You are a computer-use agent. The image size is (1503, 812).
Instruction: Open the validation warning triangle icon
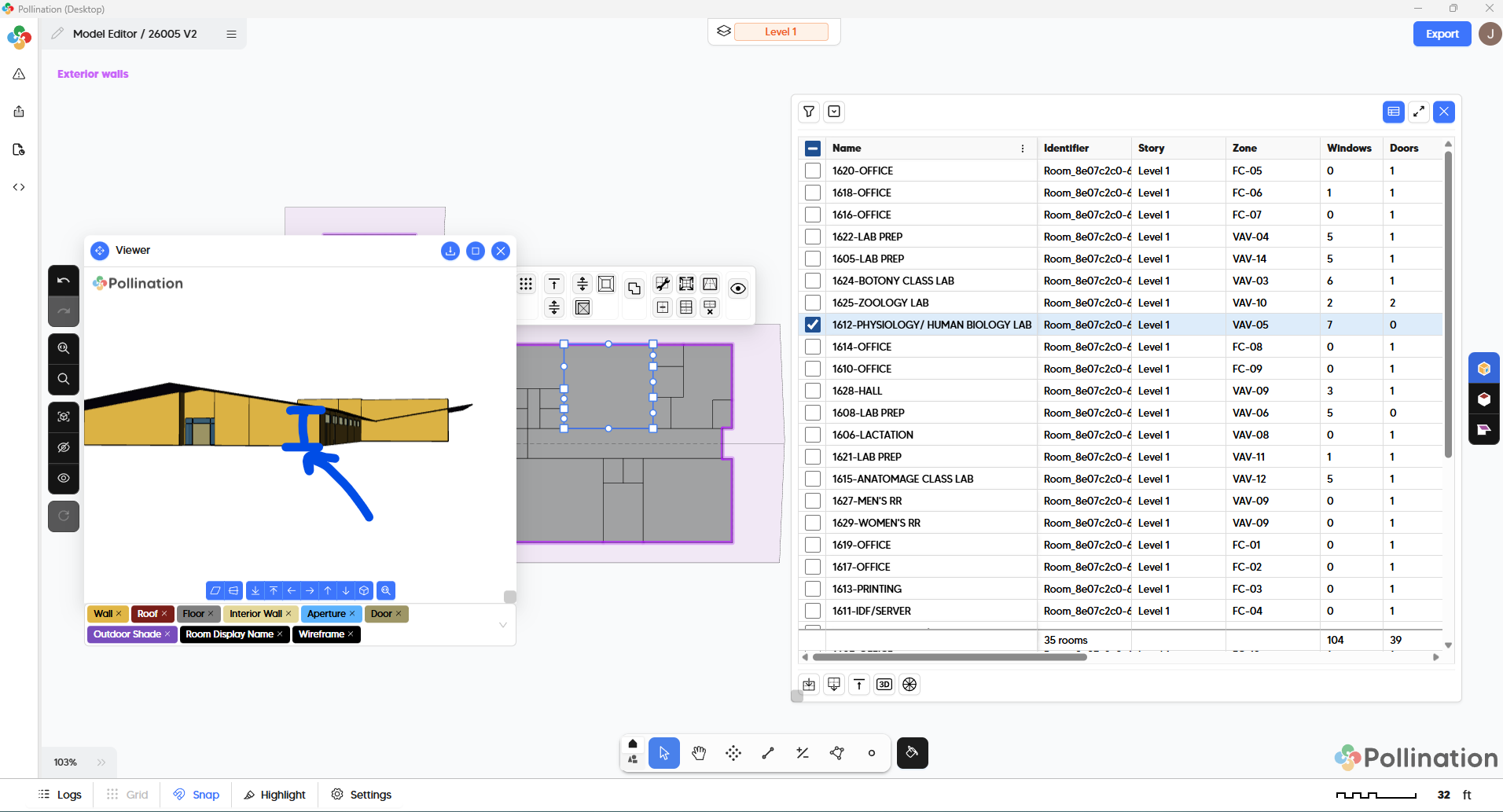[x=19, y=74]
